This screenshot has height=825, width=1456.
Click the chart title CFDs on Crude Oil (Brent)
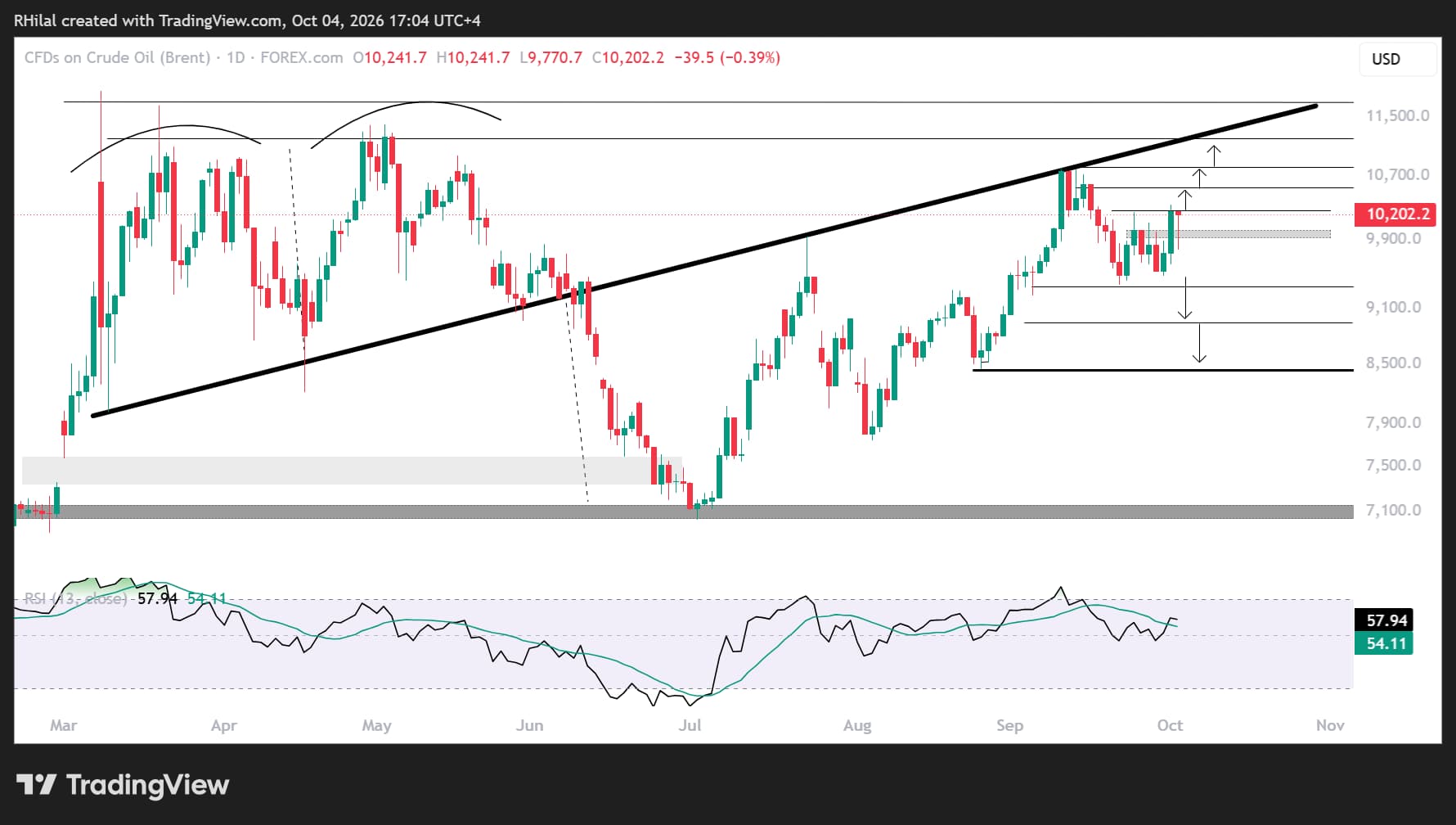[x=117, y=58]
